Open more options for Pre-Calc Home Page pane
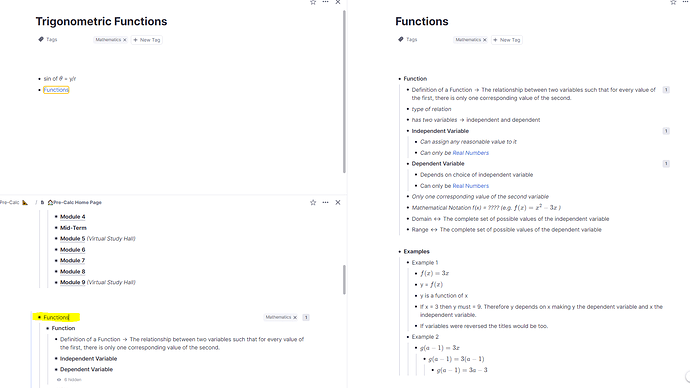The width and height of the screenshot is (690, 388). 325,202
